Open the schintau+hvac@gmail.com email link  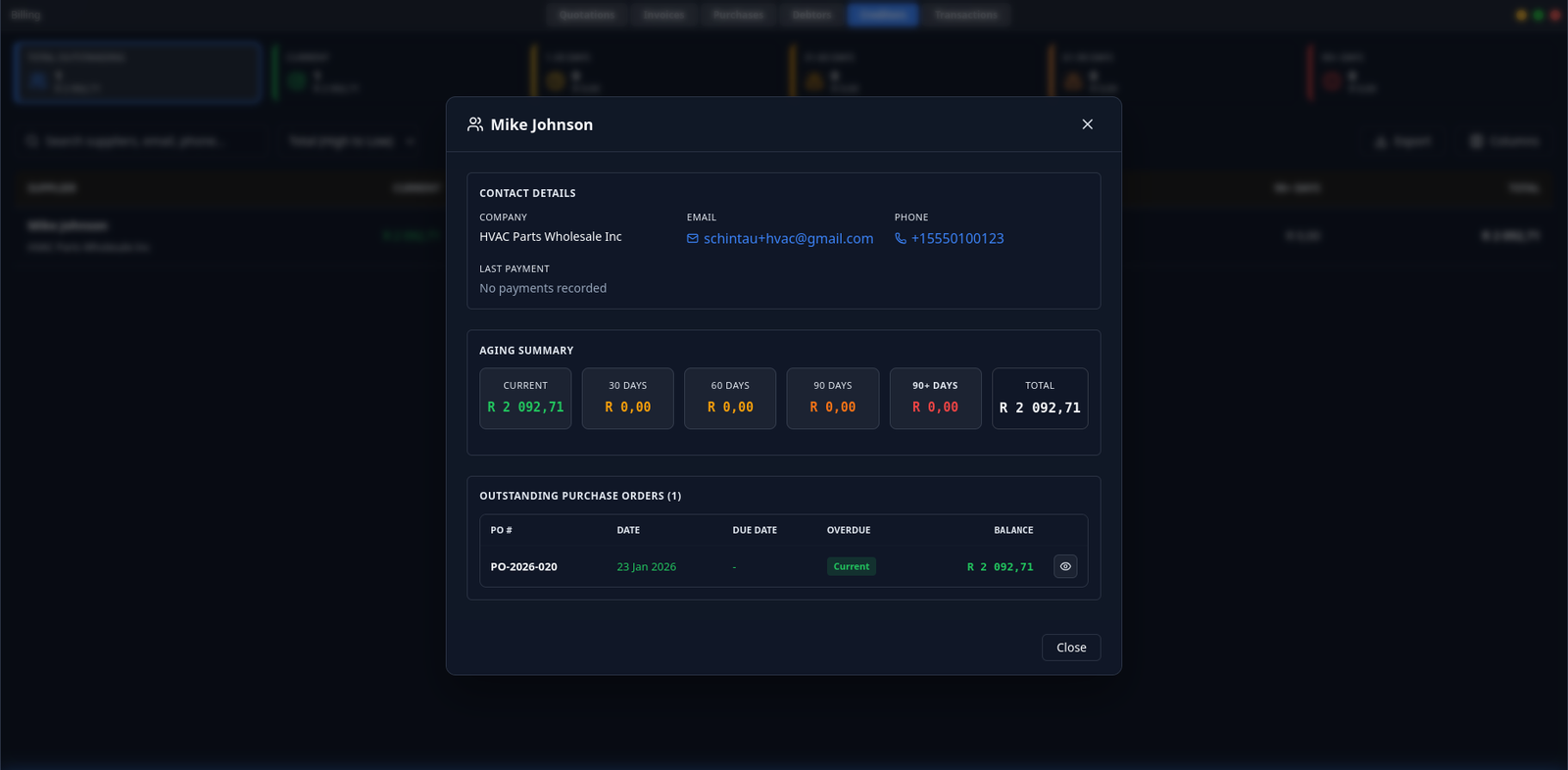pyautogui.click(x=788, y=239)
